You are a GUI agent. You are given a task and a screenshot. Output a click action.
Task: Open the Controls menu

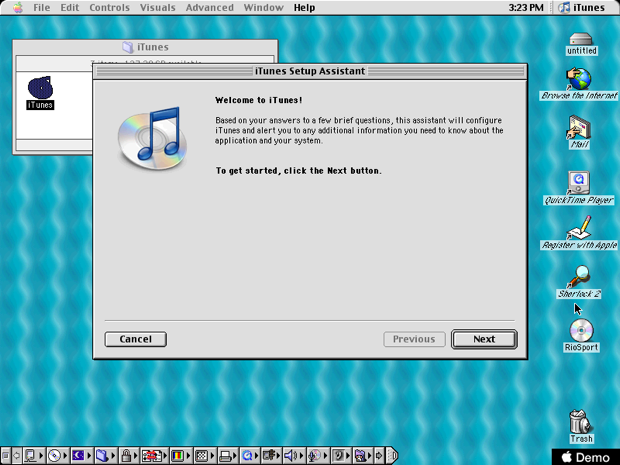[110, 8]
